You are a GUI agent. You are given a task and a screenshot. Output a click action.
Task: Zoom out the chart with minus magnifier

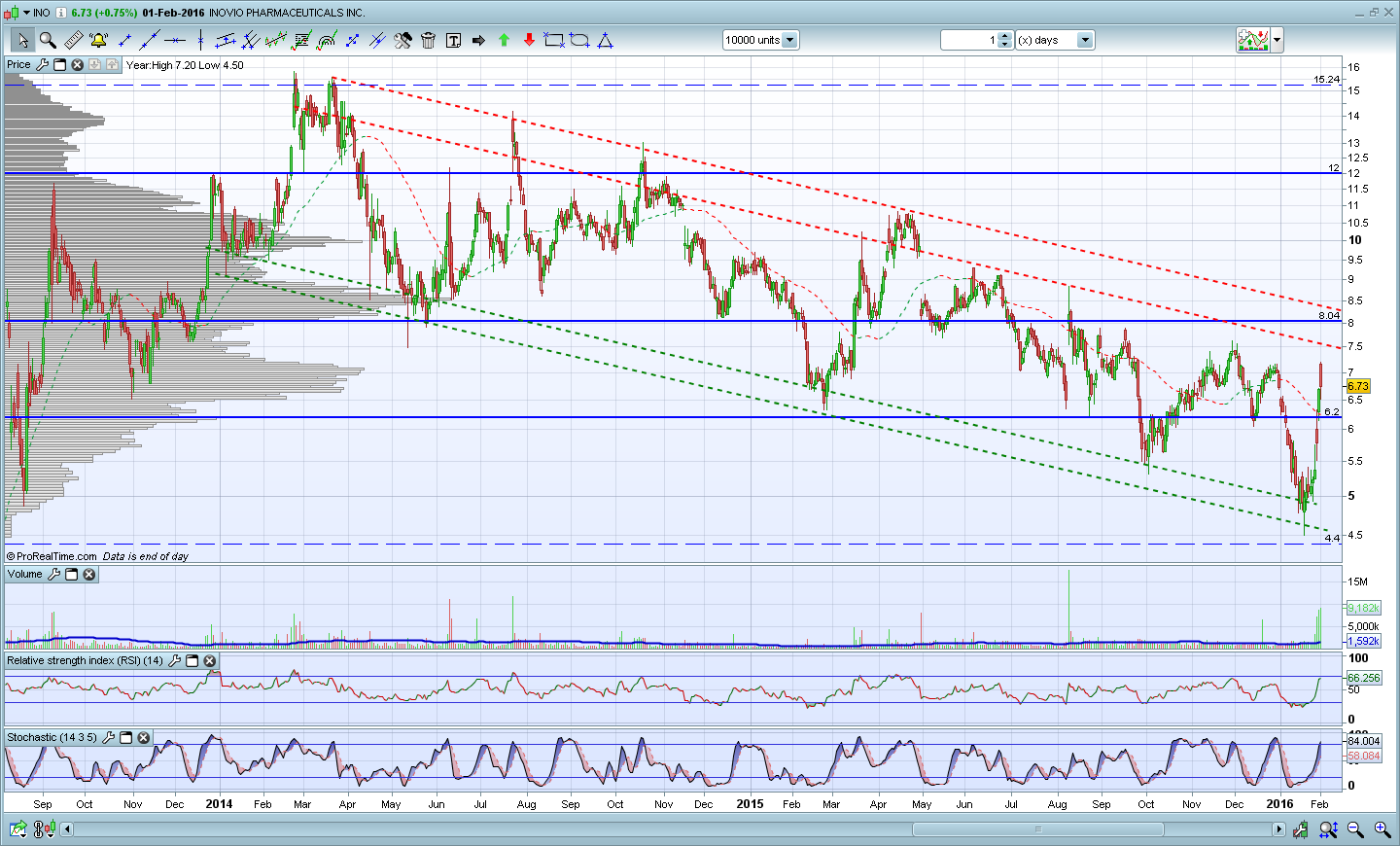(x=1354, y=829)
